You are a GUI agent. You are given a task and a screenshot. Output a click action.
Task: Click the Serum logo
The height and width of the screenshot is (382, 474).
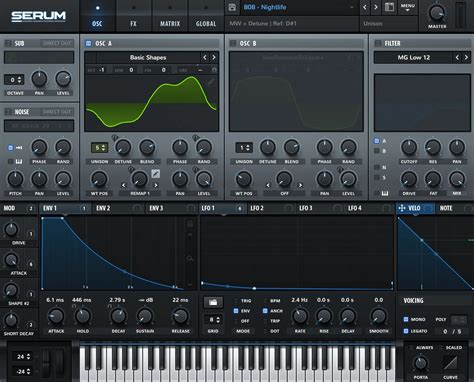pos(39,16)
